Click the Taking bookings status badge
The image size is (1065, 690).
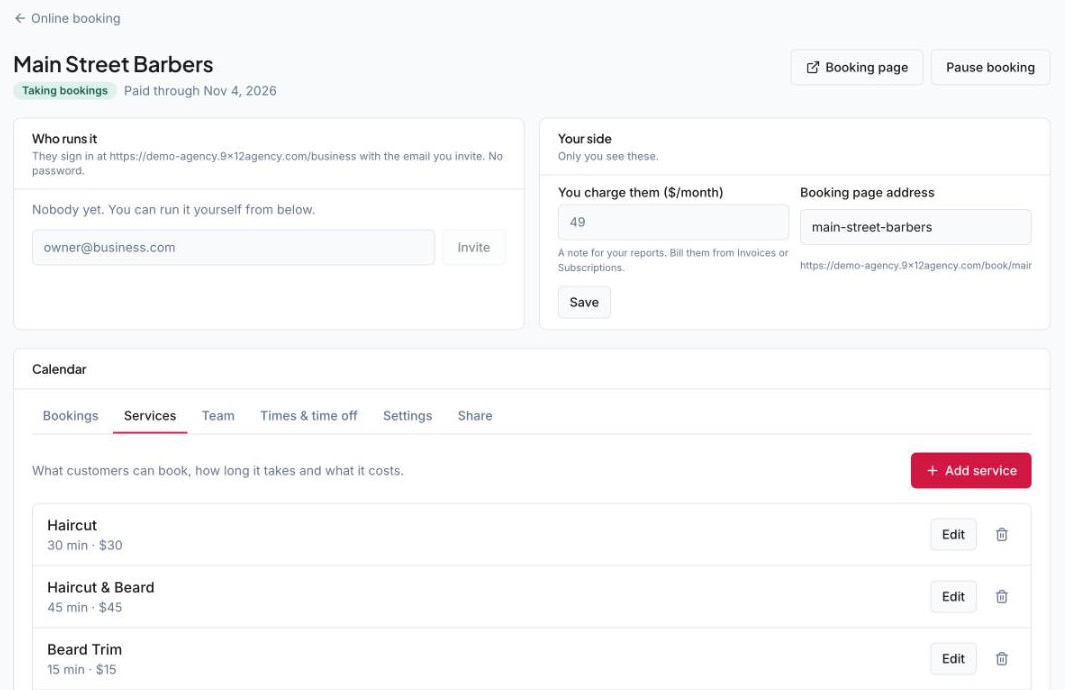[65, 90]
